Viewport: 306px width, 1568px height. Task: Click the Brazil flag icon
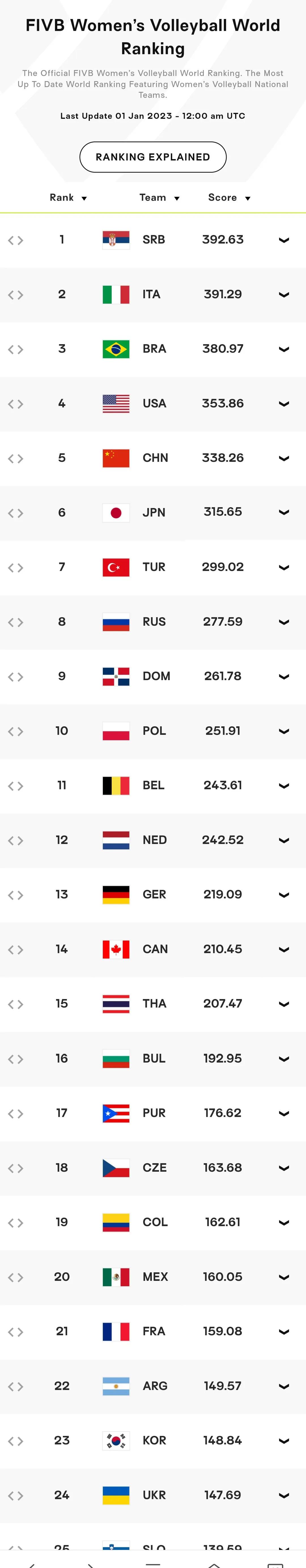point(116,349)
